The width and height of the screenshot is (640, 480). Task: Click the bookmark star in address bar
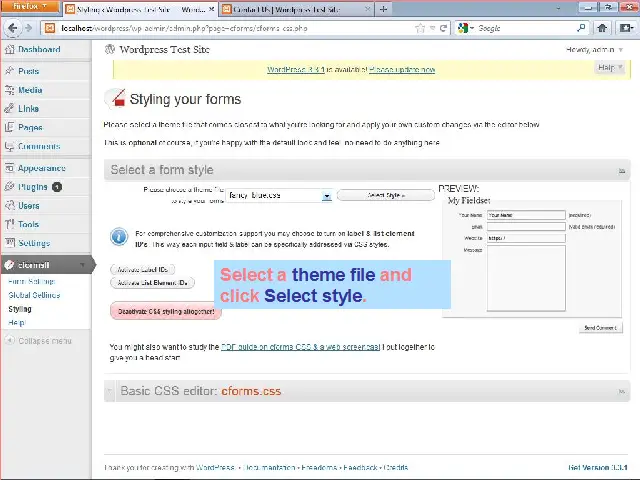[x=420, y=28]
